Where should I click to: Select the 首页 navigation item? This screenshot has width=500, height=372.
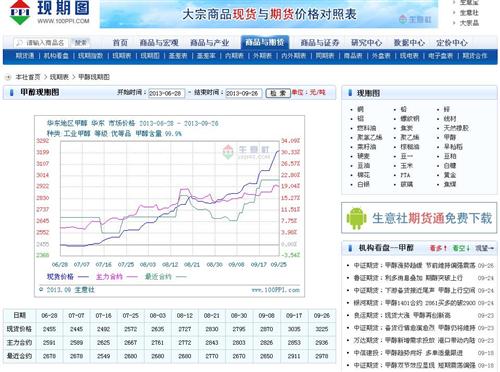pos(120,43)
